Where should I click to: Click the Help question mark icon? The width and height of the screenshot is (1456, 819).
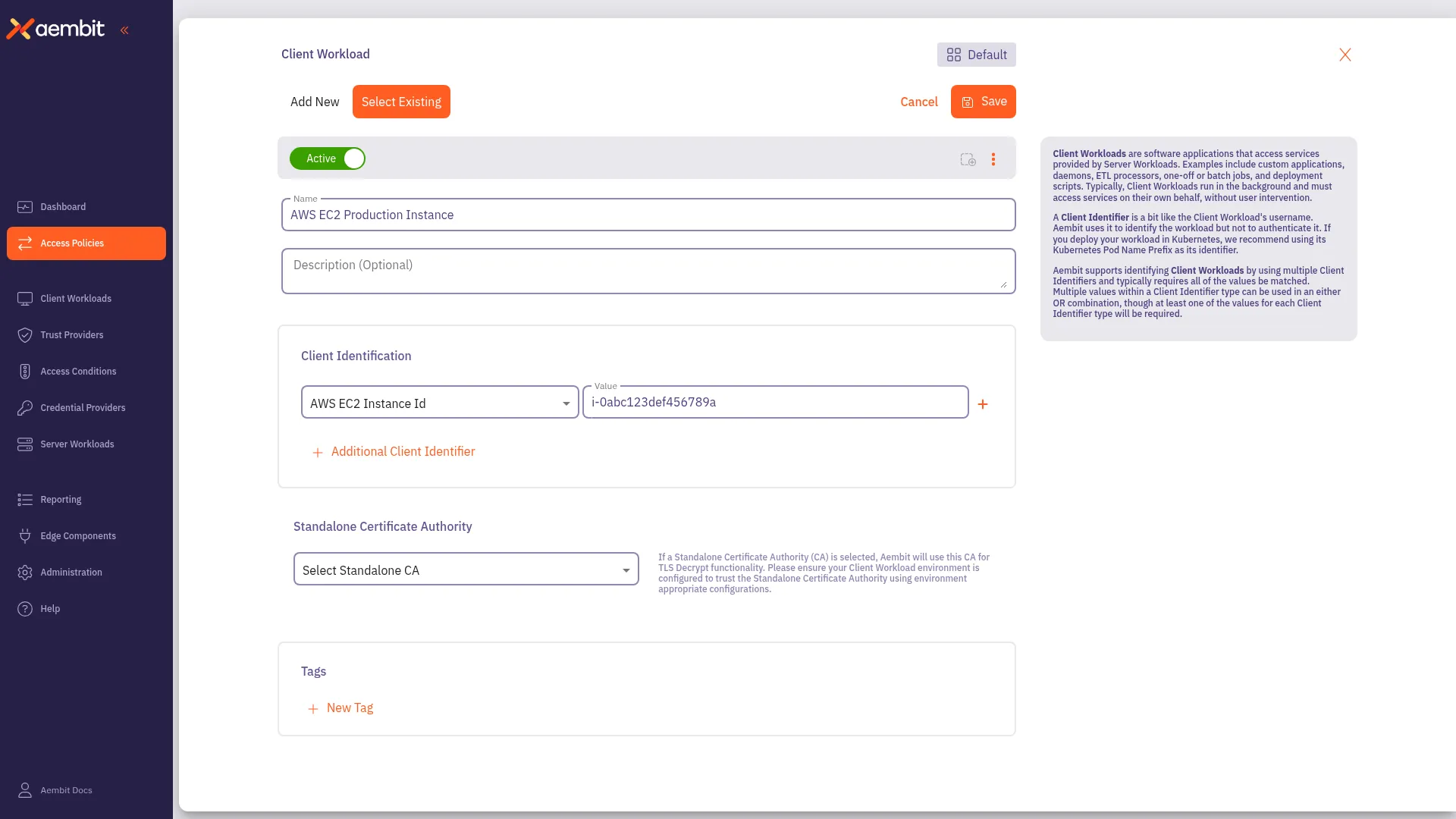pyautogui.click(x=25, y=609)
